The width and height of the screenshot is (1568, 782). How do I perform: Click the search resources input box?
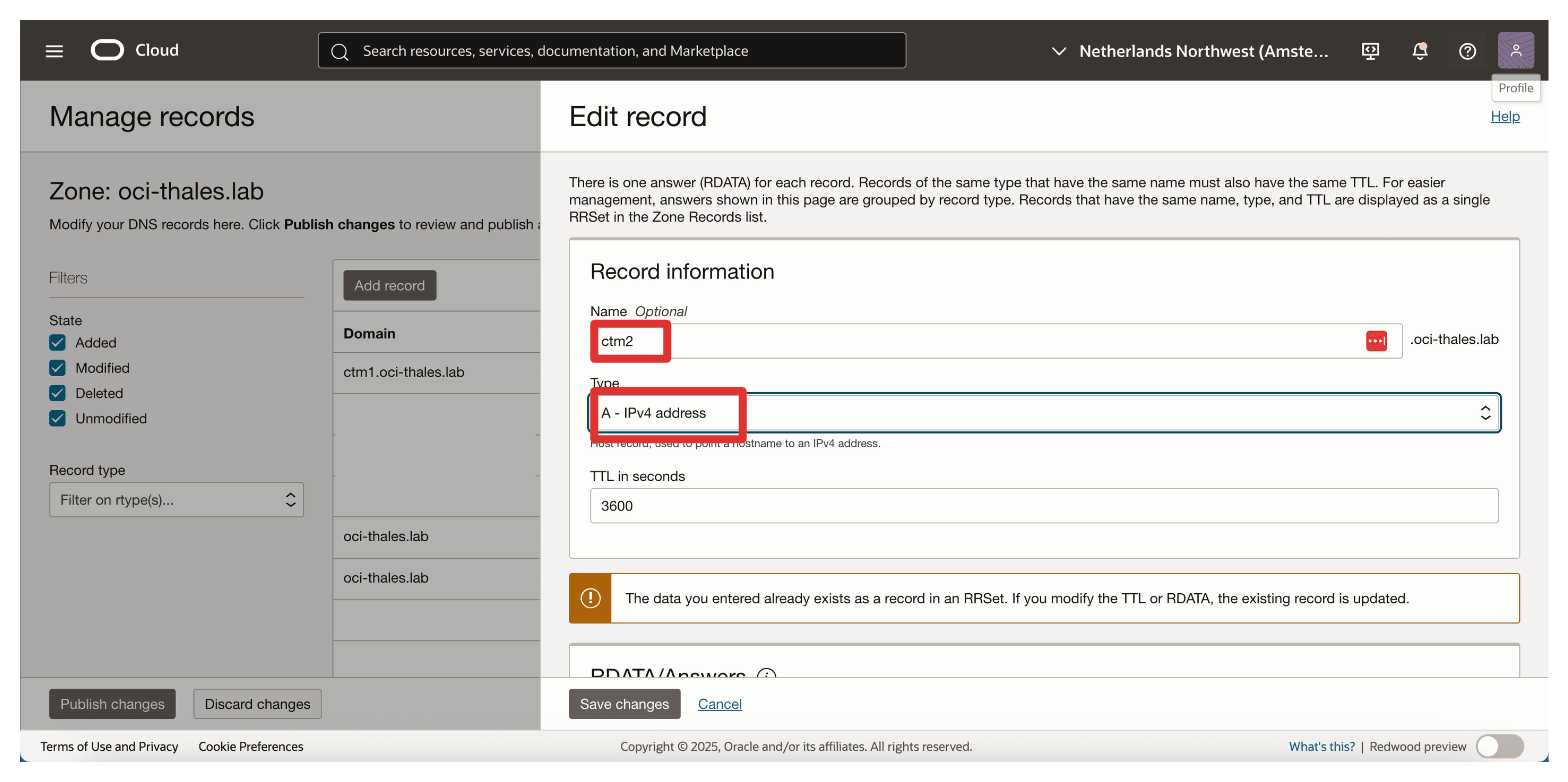click(612, 51)
